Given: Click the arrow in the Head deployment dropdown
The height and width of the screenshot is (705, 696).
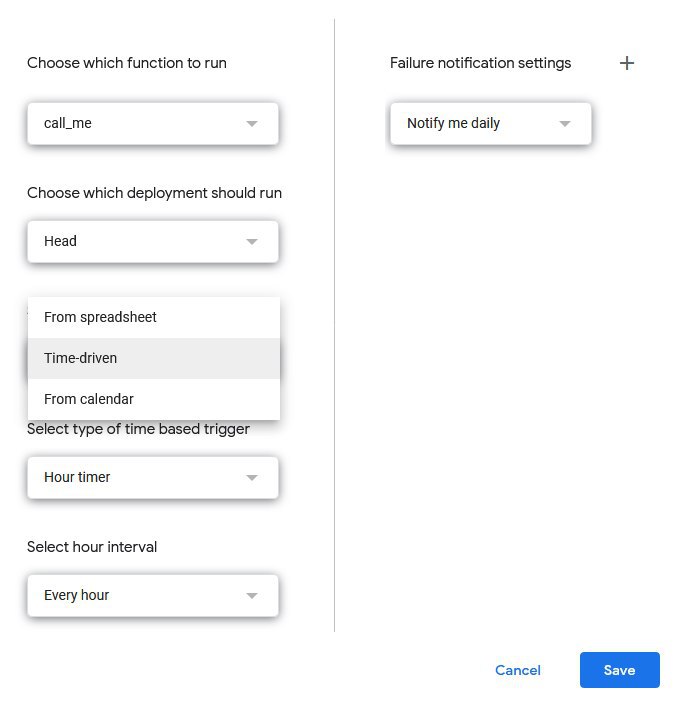Looking at the screenshot, I should click(x=252, y=242).
